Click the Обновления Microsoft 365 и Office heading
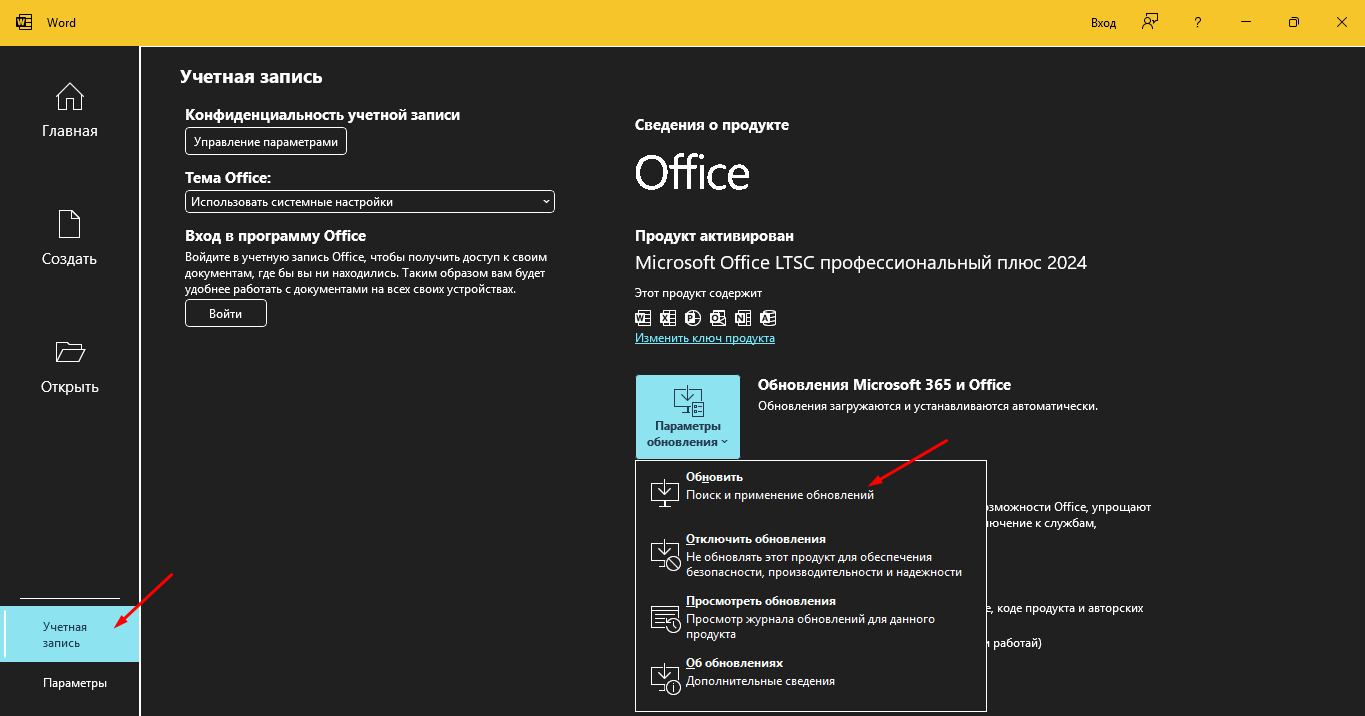Viewport: 1365px width, 716px height. tap(884, 384)
